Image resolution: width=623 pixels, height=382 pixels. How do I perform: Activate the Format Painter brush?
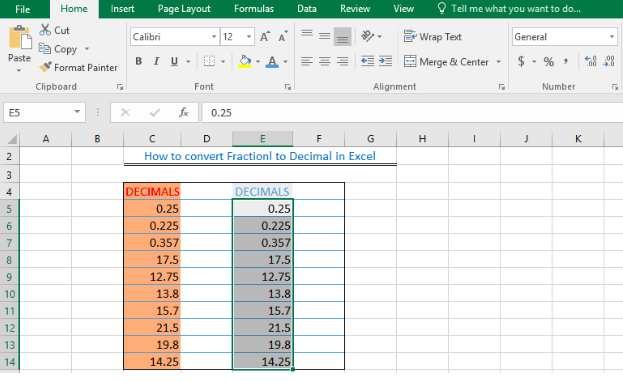click(45, 67)
